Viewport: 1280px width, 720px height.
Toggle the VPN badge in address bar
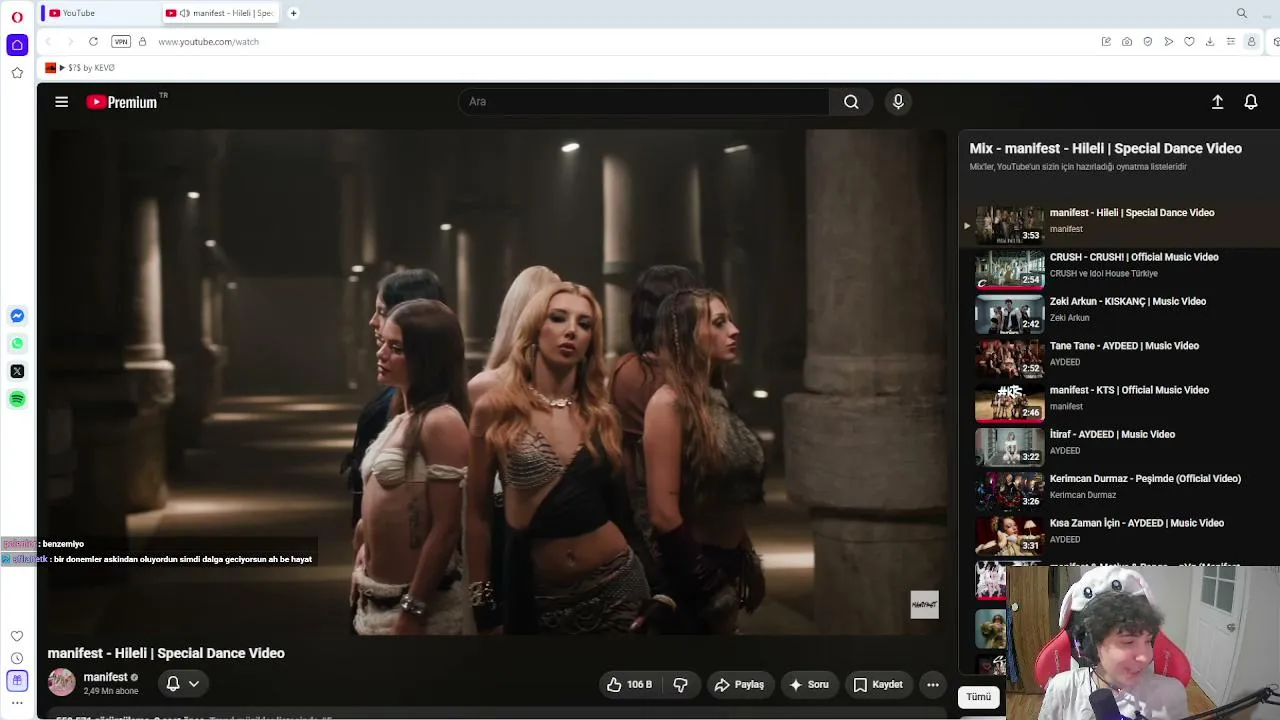[121, 42]
